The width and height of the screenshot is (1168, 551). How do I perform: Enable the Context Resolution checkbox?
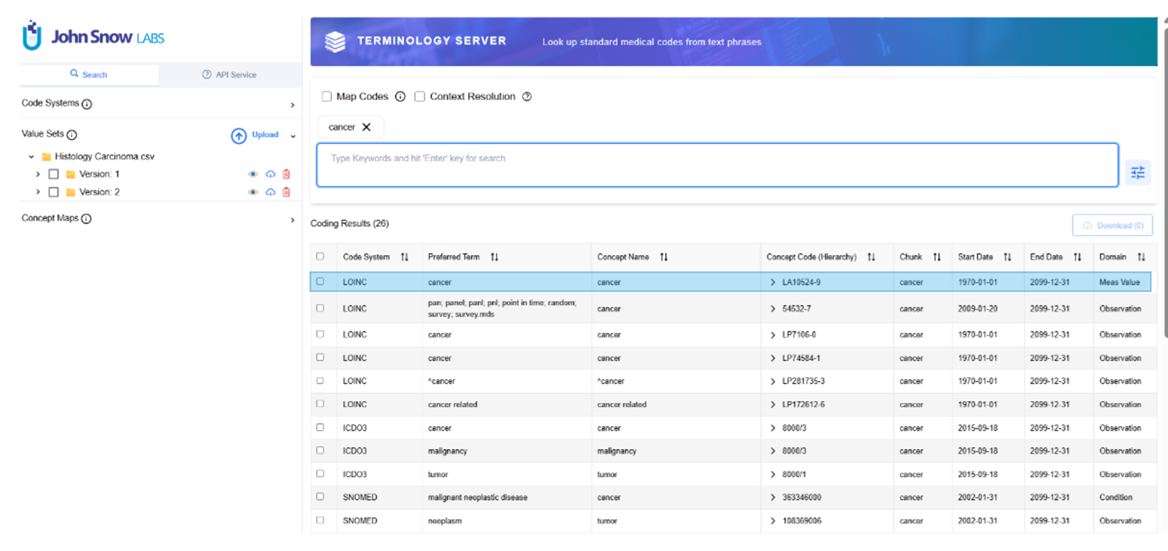pos(419,97)
